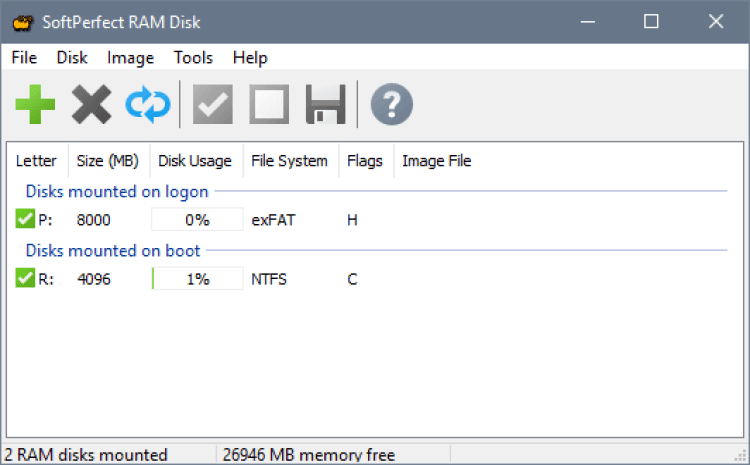Screen dimensions: 750x465
Task: Sort by the Size (MB) column header
Action: click(109, 160)
